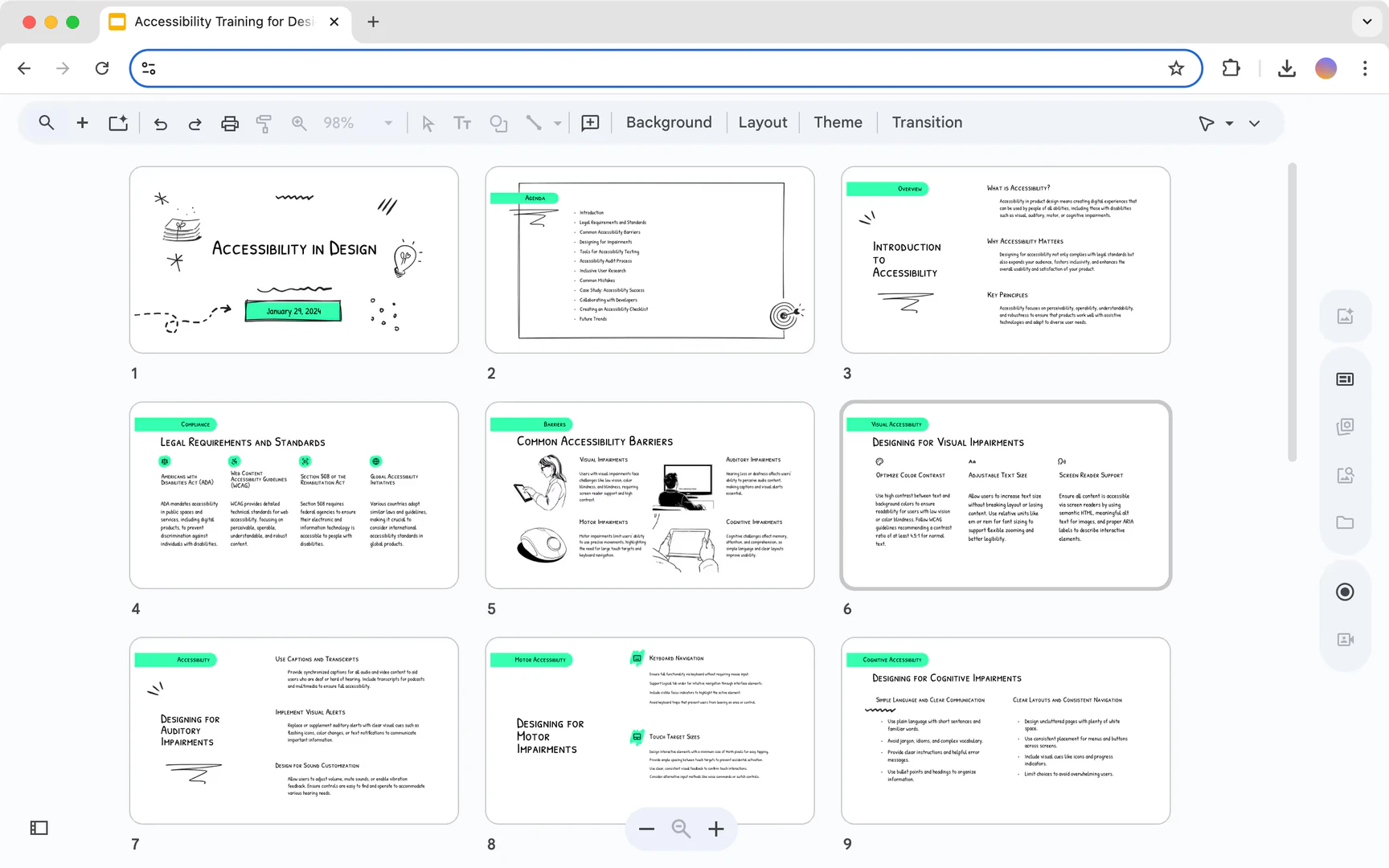Open the folder icon in the sidebar

1345,522
